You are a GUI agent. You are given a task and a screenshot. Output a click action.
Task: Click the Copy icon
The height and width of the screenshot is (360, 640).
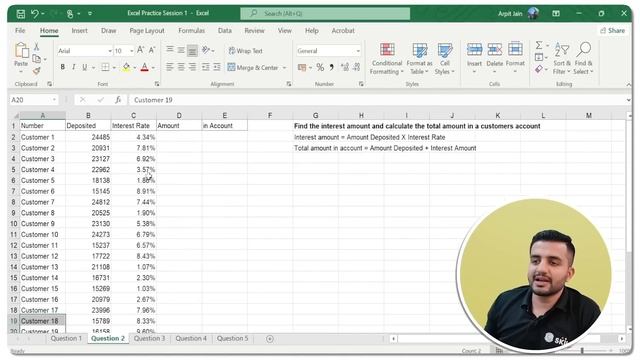point(36,59)
